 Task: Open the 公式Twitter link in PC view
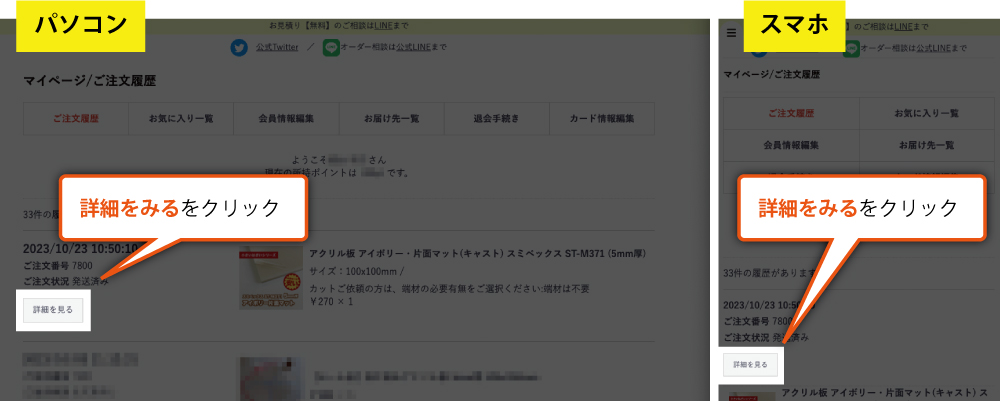pos(278,47)
